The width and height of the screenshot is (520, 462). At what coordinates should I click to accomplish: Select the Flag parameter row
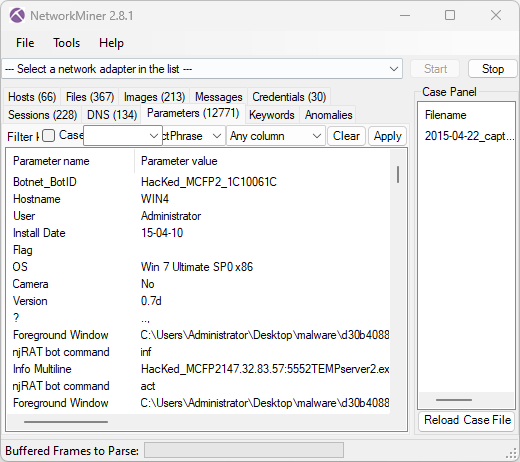coord(198,250)
